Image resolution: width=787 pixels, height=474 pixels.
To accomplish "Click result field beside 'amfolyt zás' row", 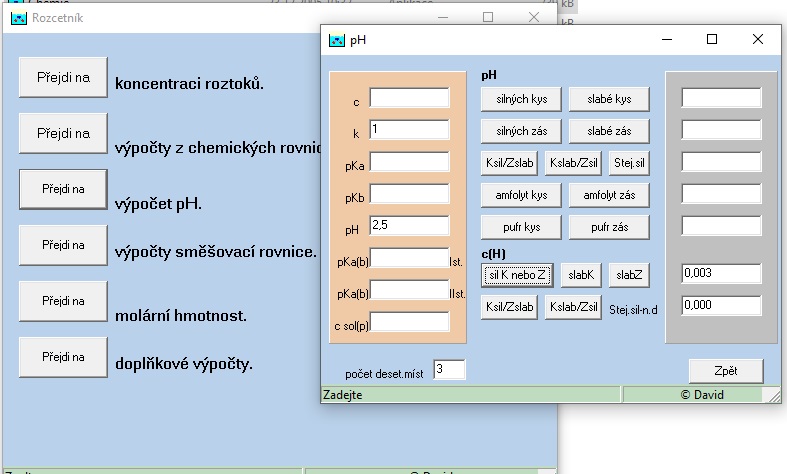I will point(721,194).
